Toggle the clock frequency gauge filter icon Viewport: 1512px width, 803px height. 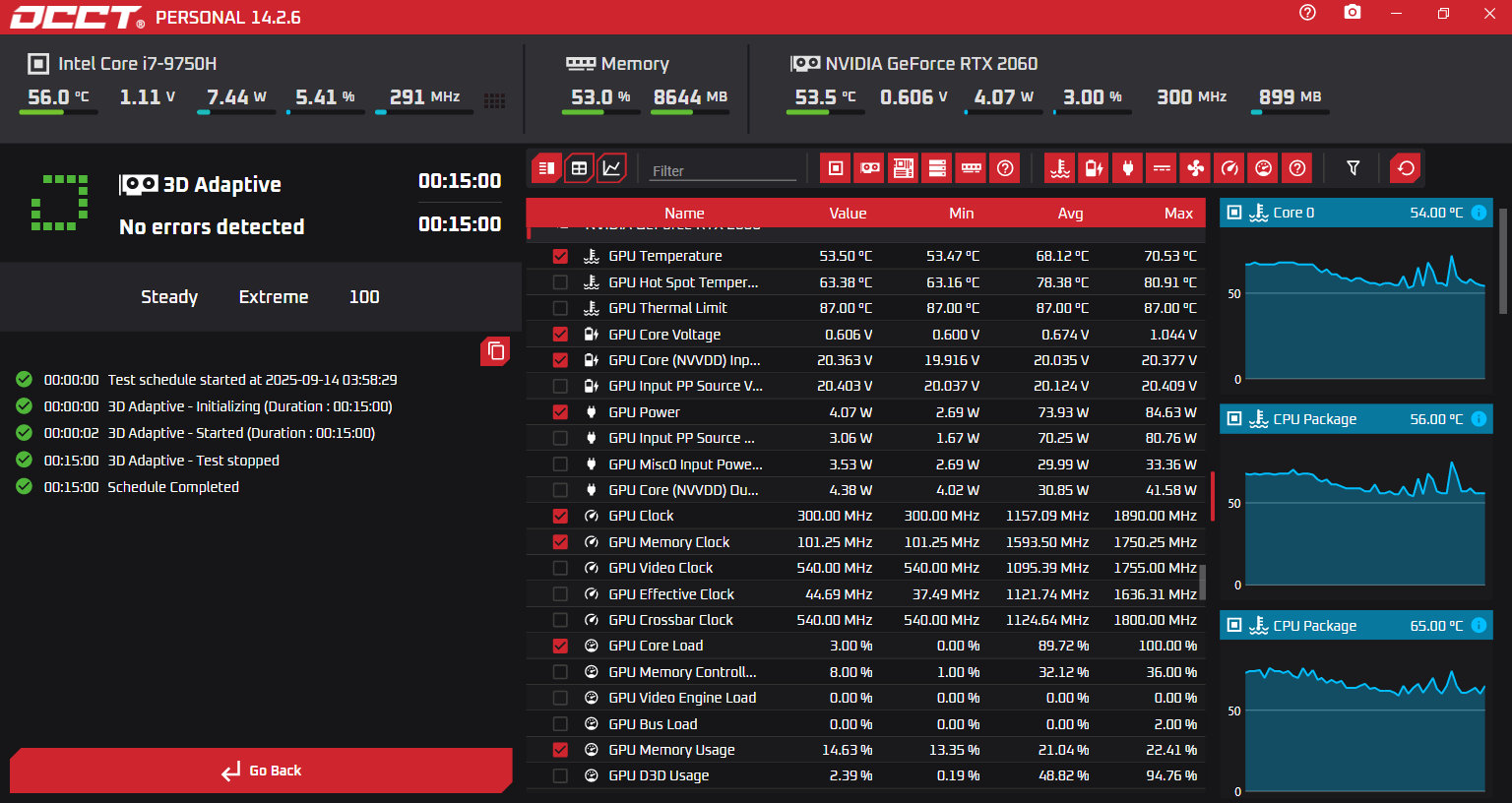tap(1229, 168)
